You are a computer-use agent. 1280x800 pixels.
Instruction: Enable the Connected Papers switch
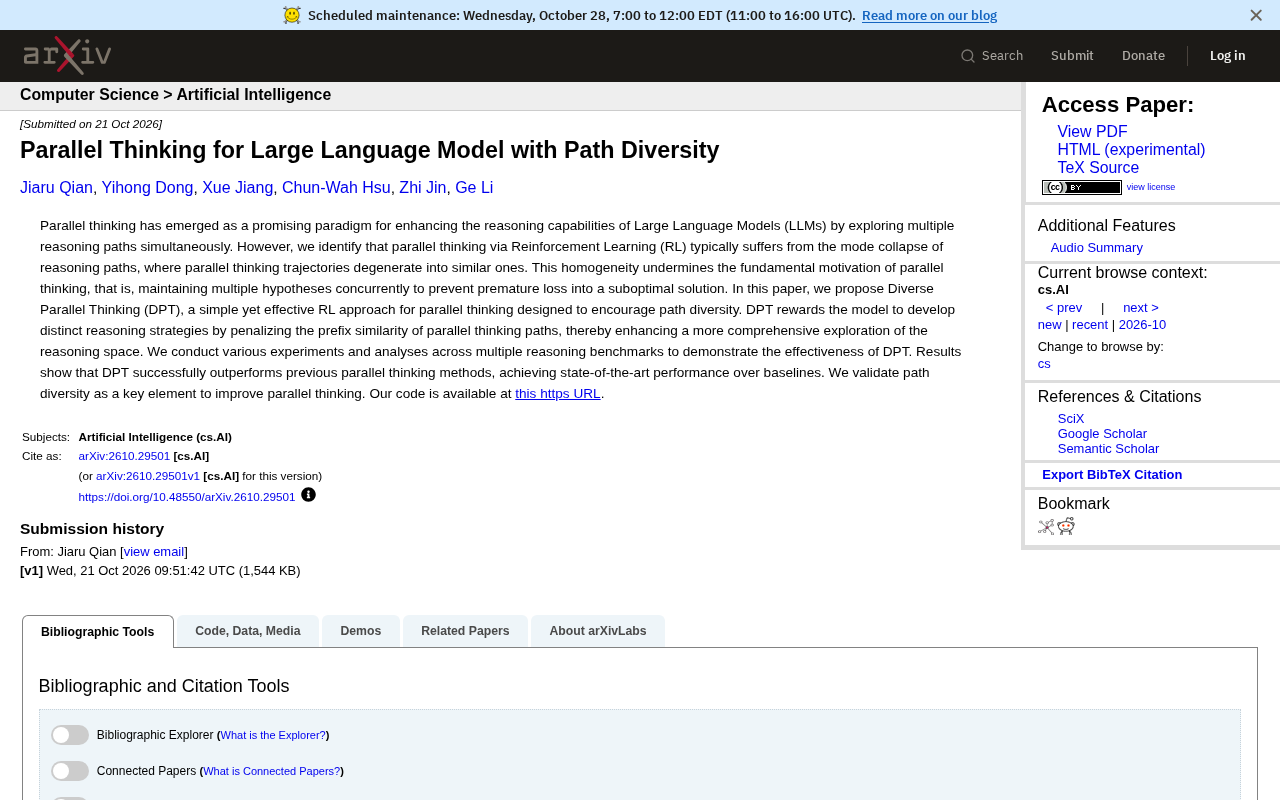[70, 771]
